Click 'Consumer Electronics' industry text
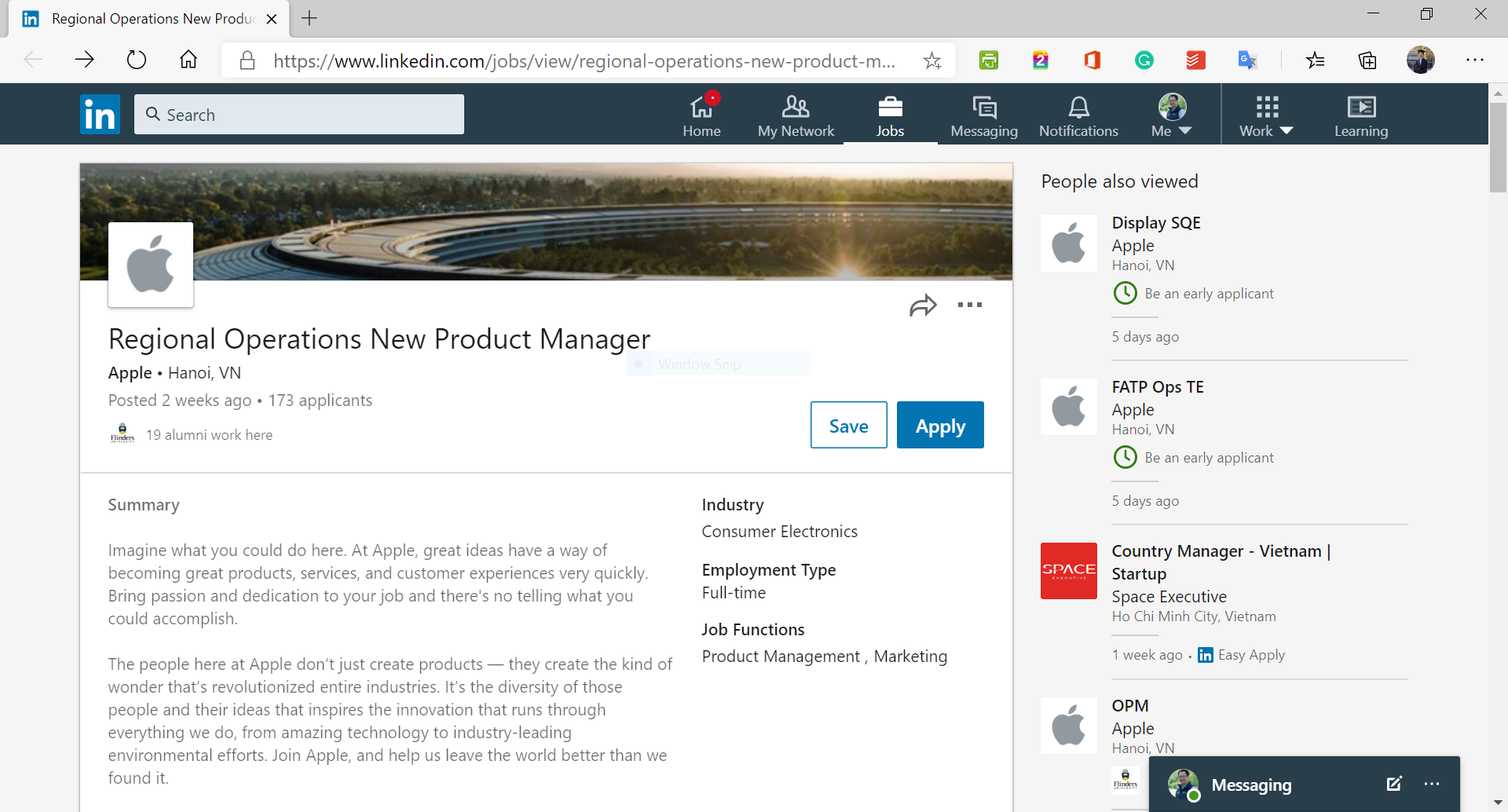 (x=779, y=532)
